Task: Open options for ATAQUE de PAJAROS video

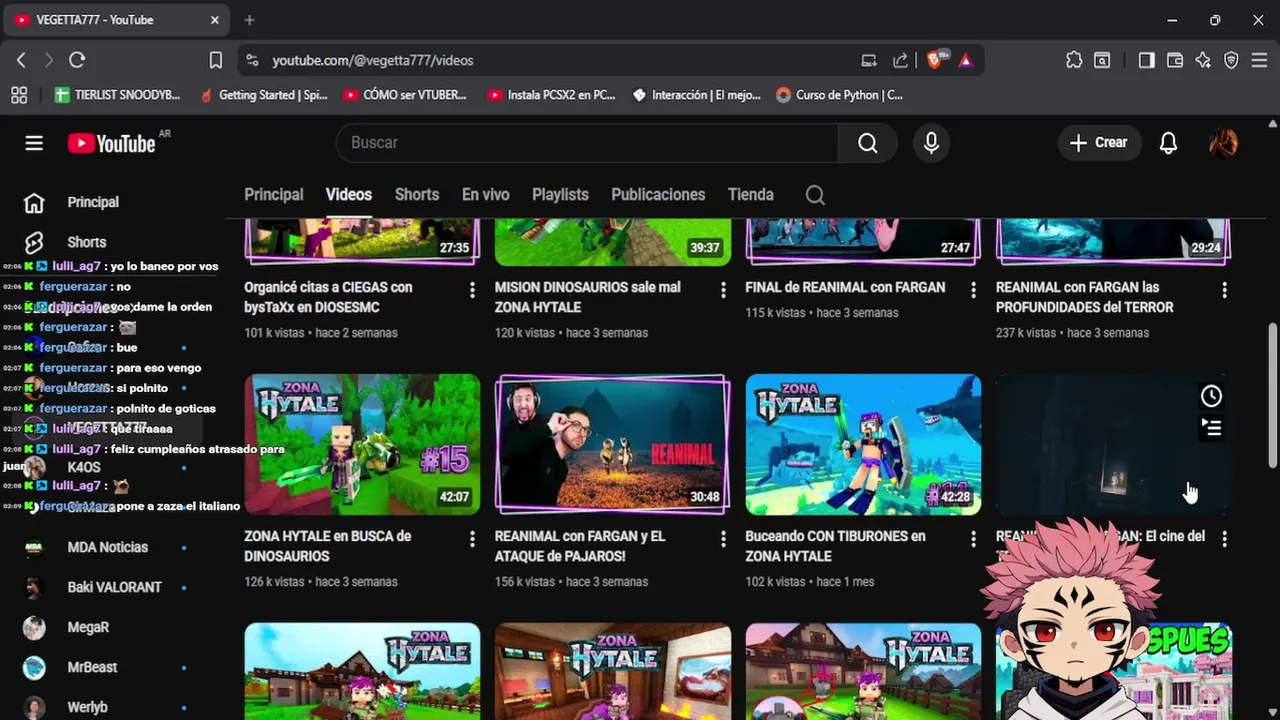Action: tap(723, 539)
